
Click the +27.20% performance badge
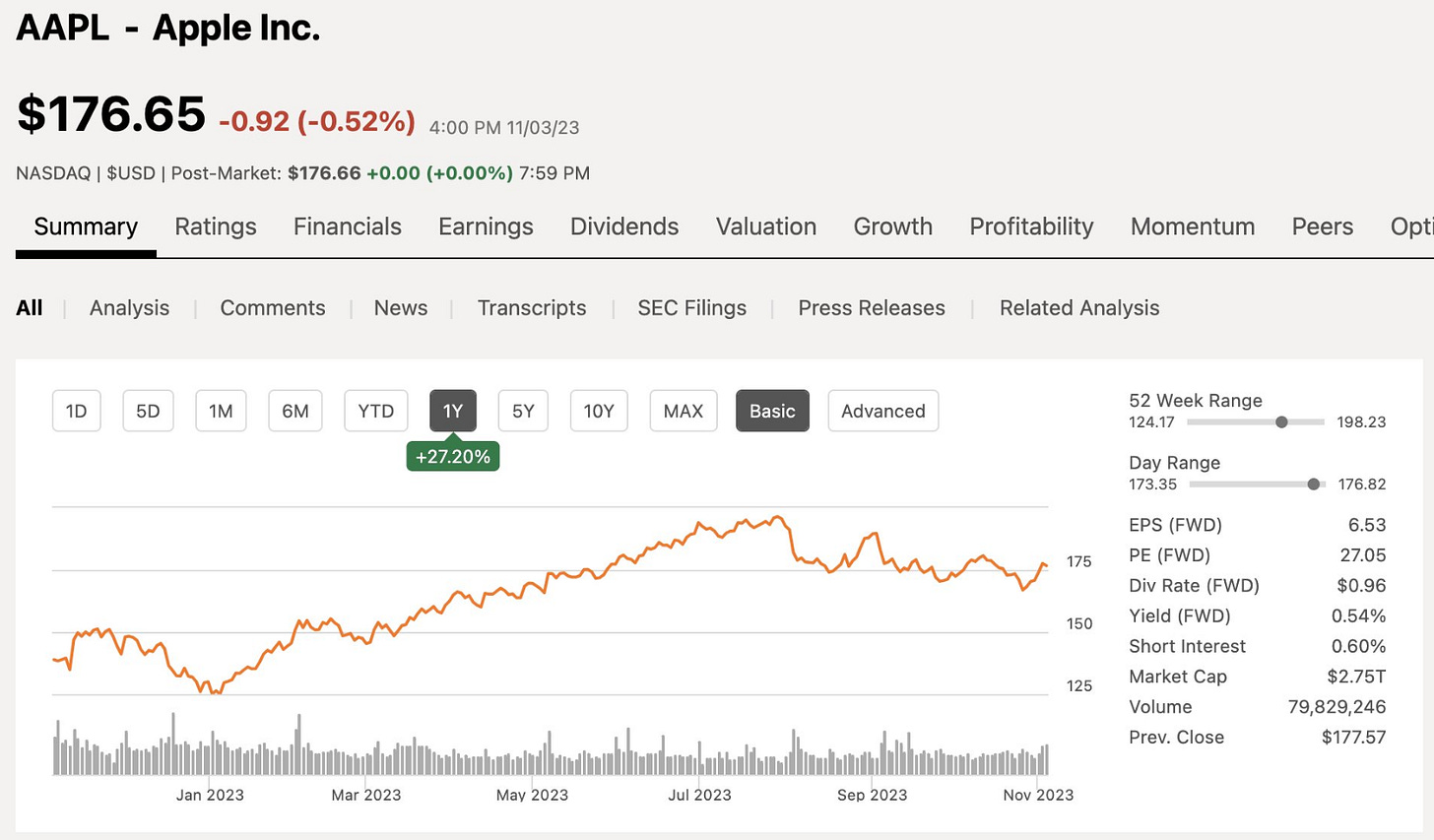pyautogui.click(x=453, y=457)
